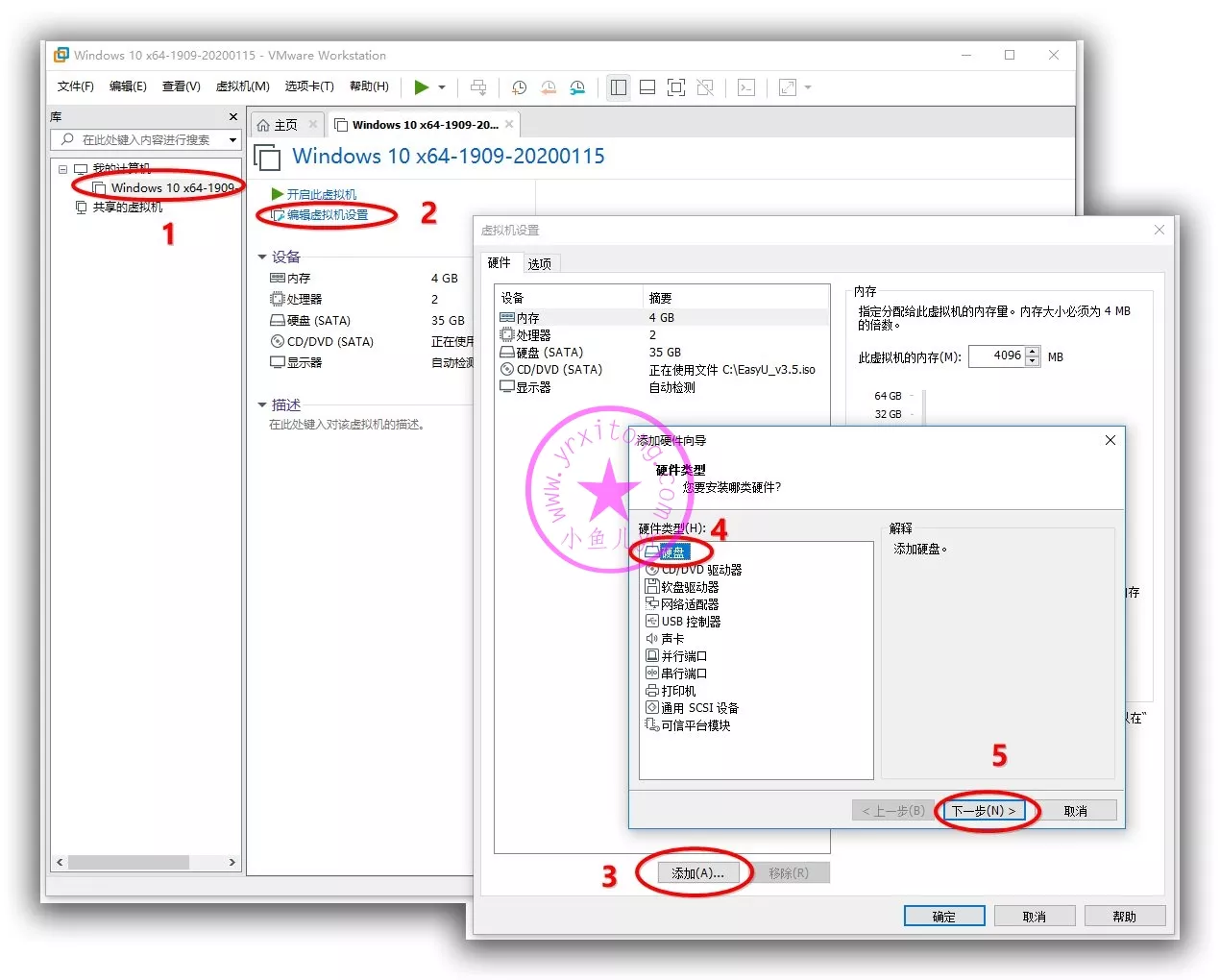Open power options dropdown beside play button
This screenshot has height=980, width=1220.
point(442,87)
